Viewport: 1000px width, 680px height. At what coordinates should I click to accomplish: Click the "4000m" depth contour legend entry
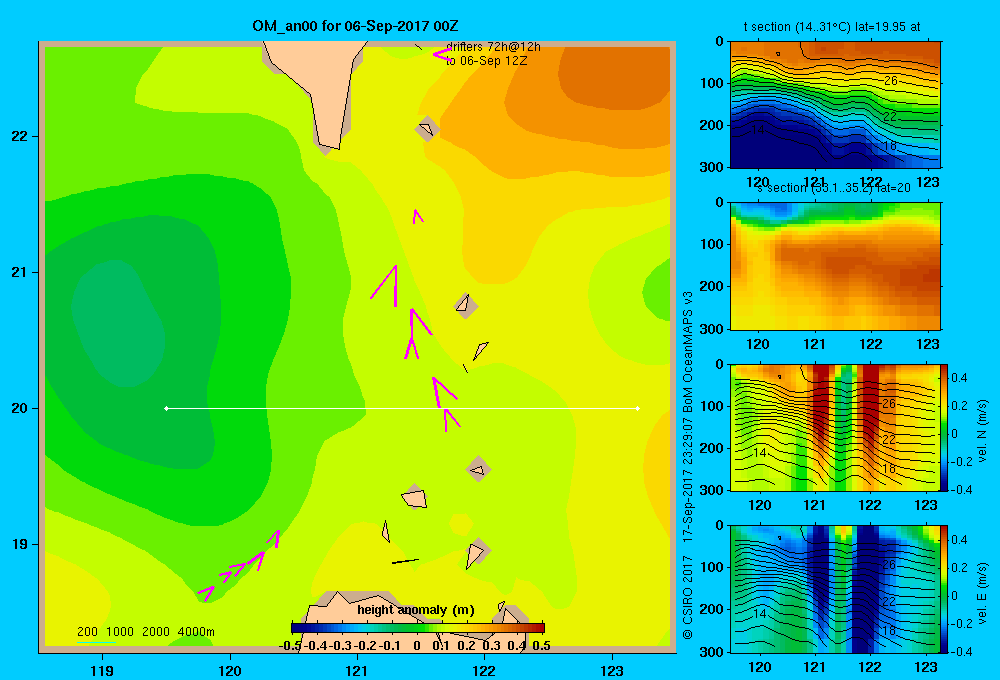[196, 632]
